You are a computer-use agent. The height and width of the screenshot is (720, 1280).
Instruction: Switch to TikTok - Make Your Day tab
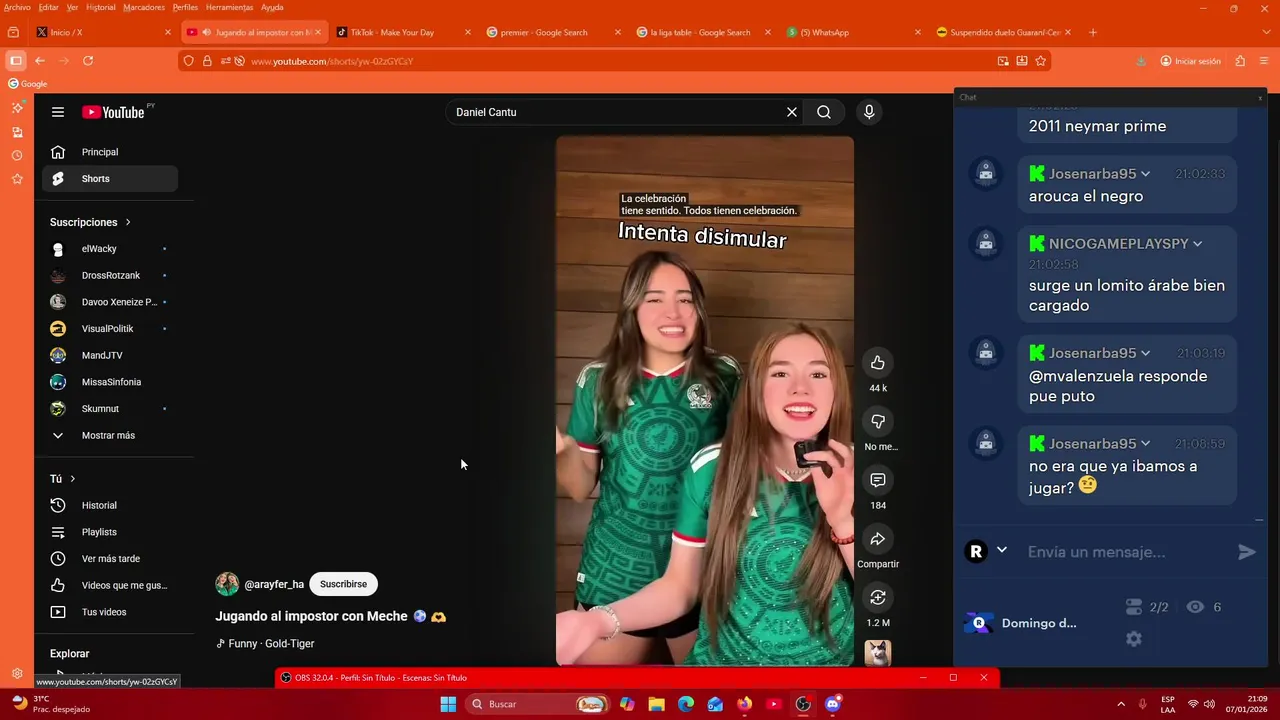pyautogui.click(x=404, y=32)
